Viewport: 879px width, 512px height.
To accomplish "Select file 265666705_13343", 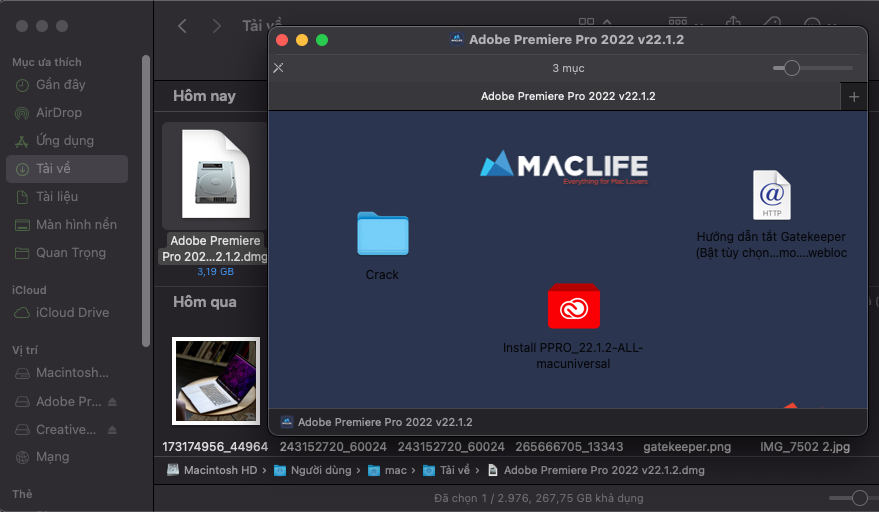I will [569, 447].
